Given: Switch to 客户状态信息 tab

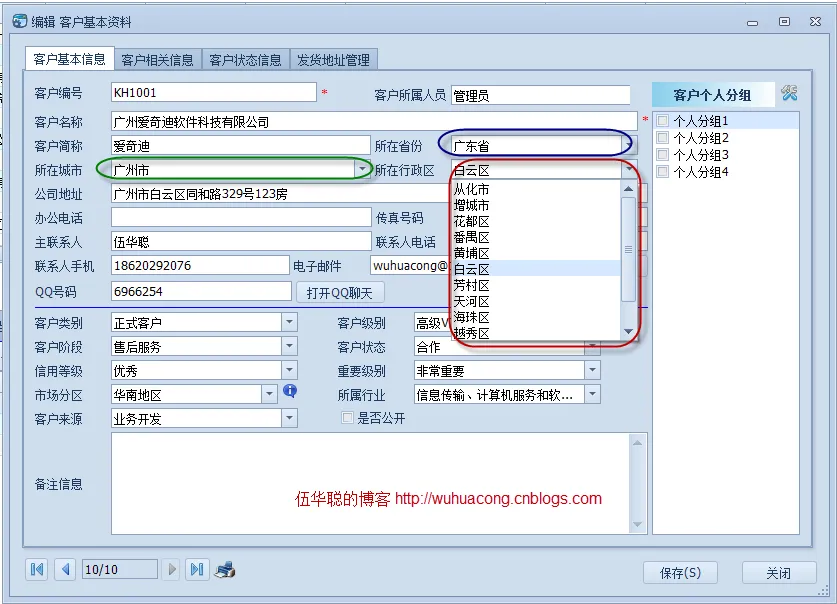Looking at the screenshot, I should [x=246, y=60].
